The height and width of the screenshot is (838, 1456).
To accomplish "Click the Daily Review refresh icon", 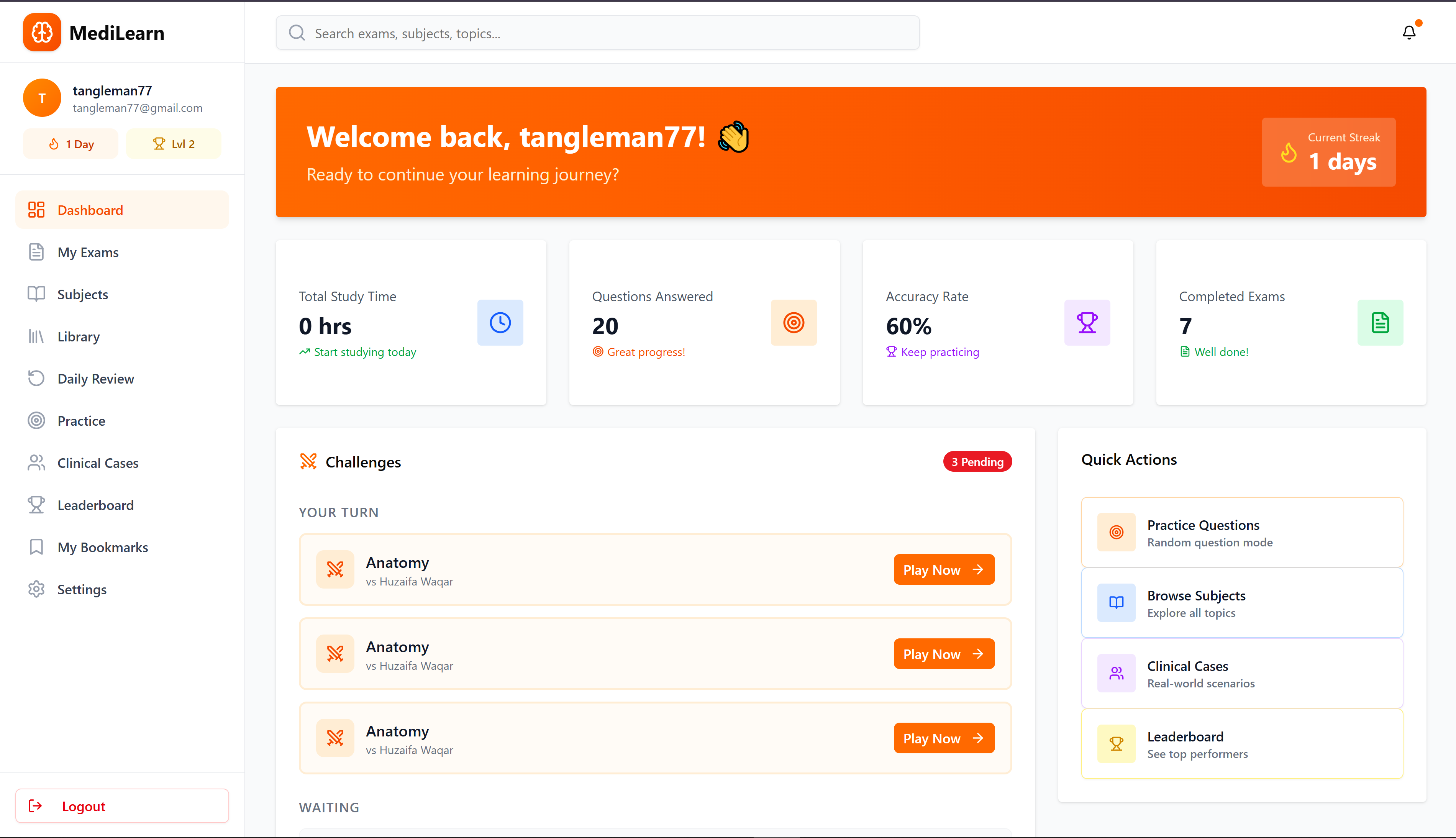I will 36,378.
